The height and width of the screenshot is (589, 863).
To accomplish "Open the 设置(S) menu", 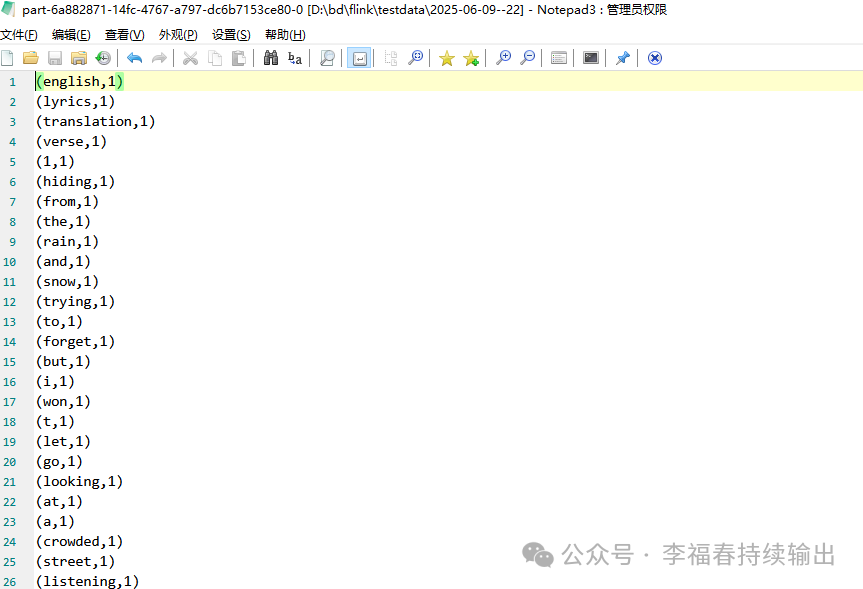I will pos(231,35).
